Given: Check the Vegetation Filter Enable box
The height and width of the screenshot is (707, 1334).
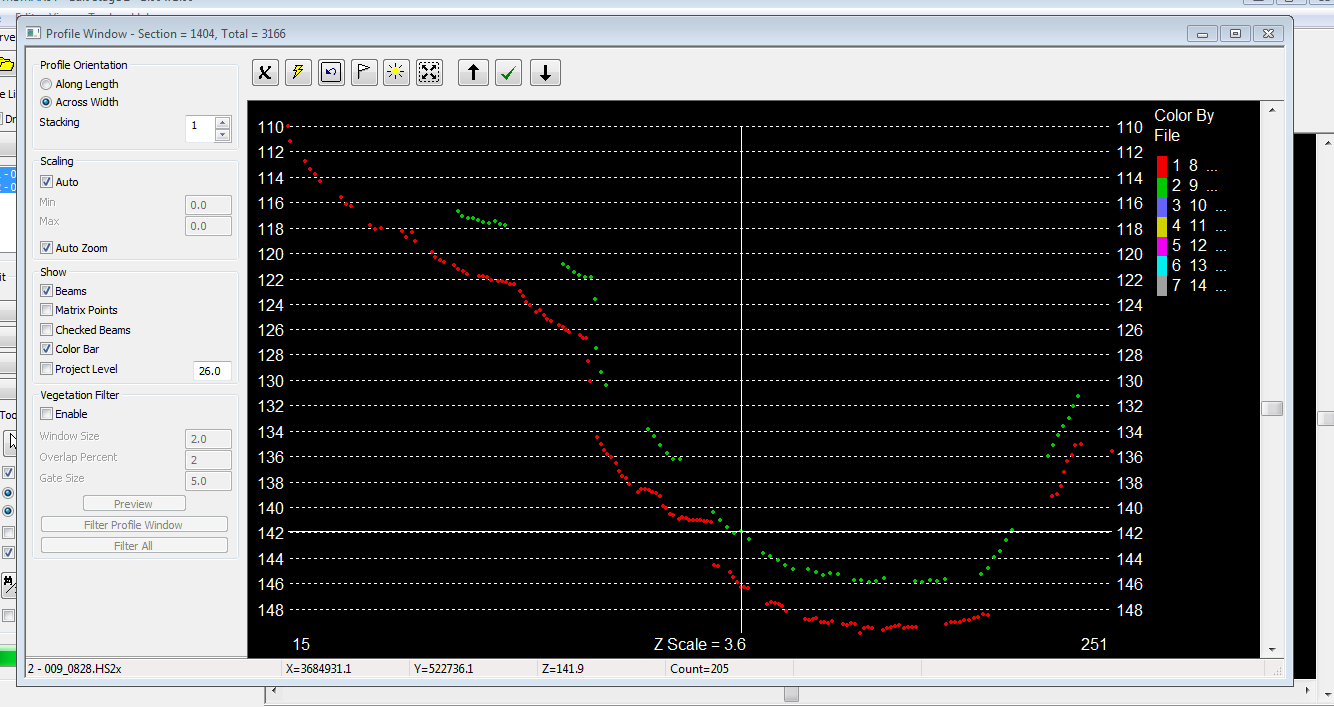Looking at the screenshot, I should pos(46,414).
